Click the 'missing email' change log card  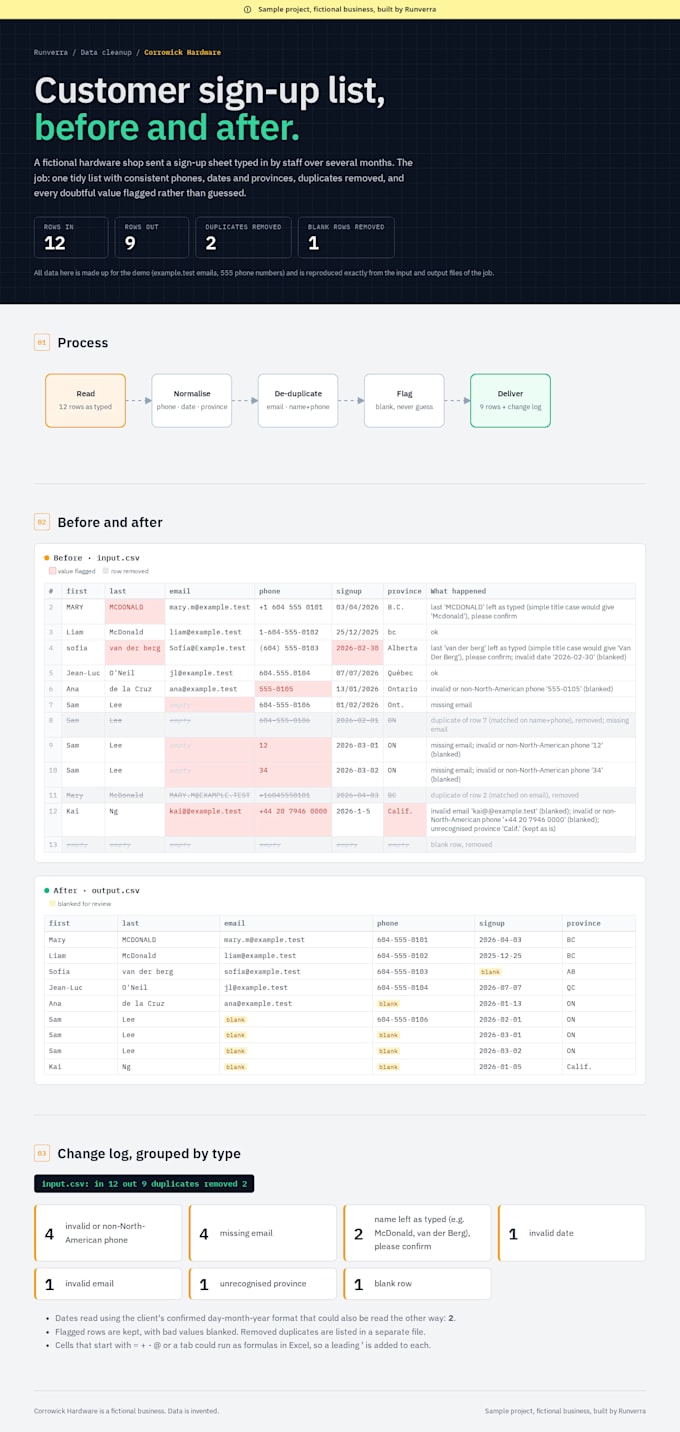pos(263,1233)
